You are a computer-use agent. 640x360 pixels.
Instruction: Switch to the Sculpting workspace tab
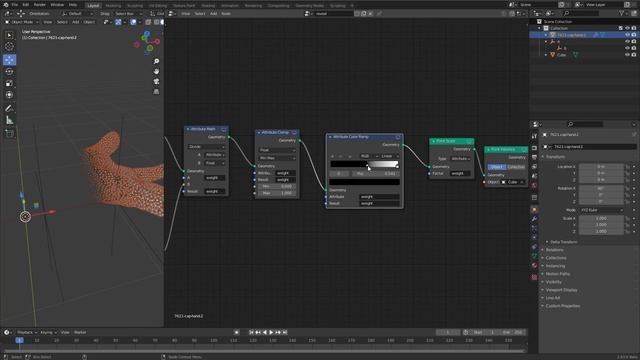coord(135,6)
